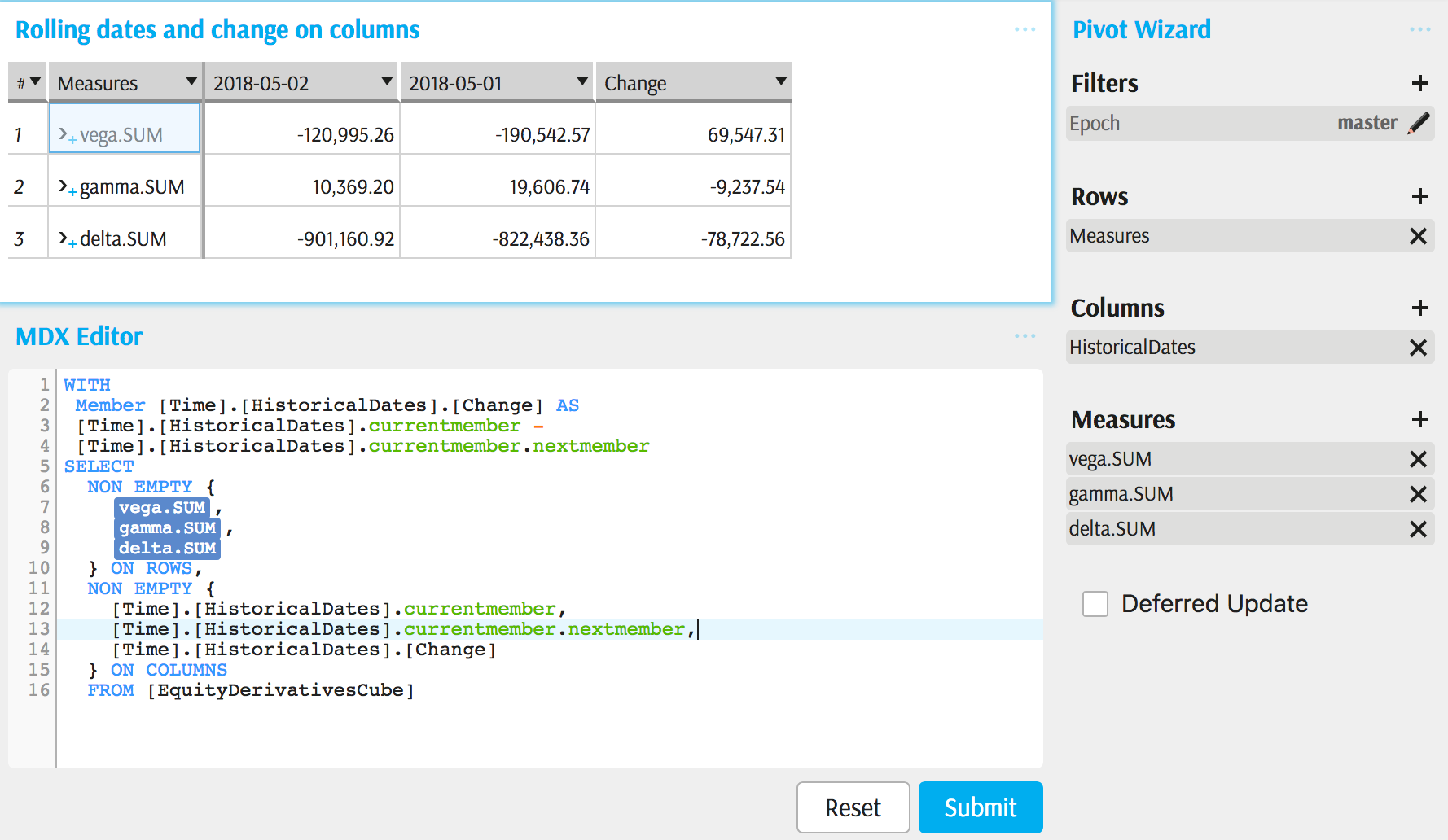Click the 'Rolling dates and change on columns' title
This screenshot has height=840, width=1448.
[217, 30]
